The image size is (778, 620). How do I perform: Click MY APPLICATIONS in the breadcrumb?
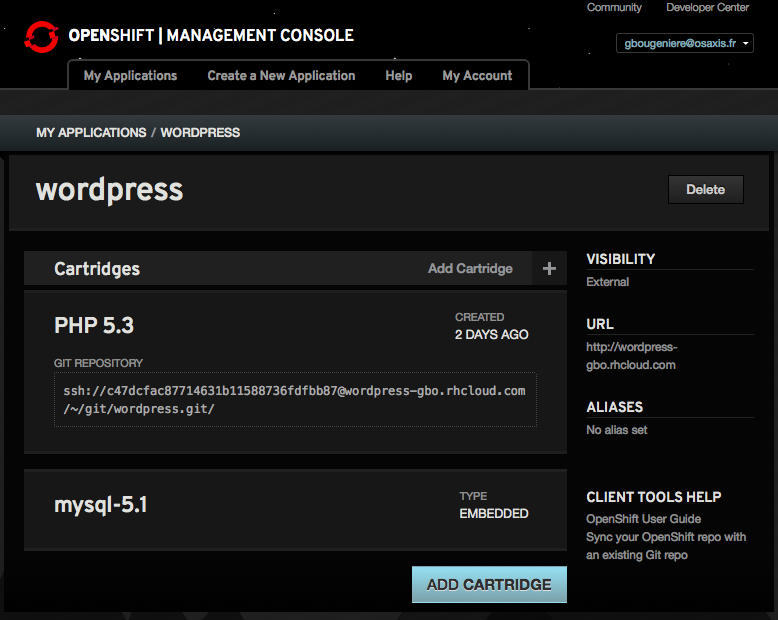91,132
